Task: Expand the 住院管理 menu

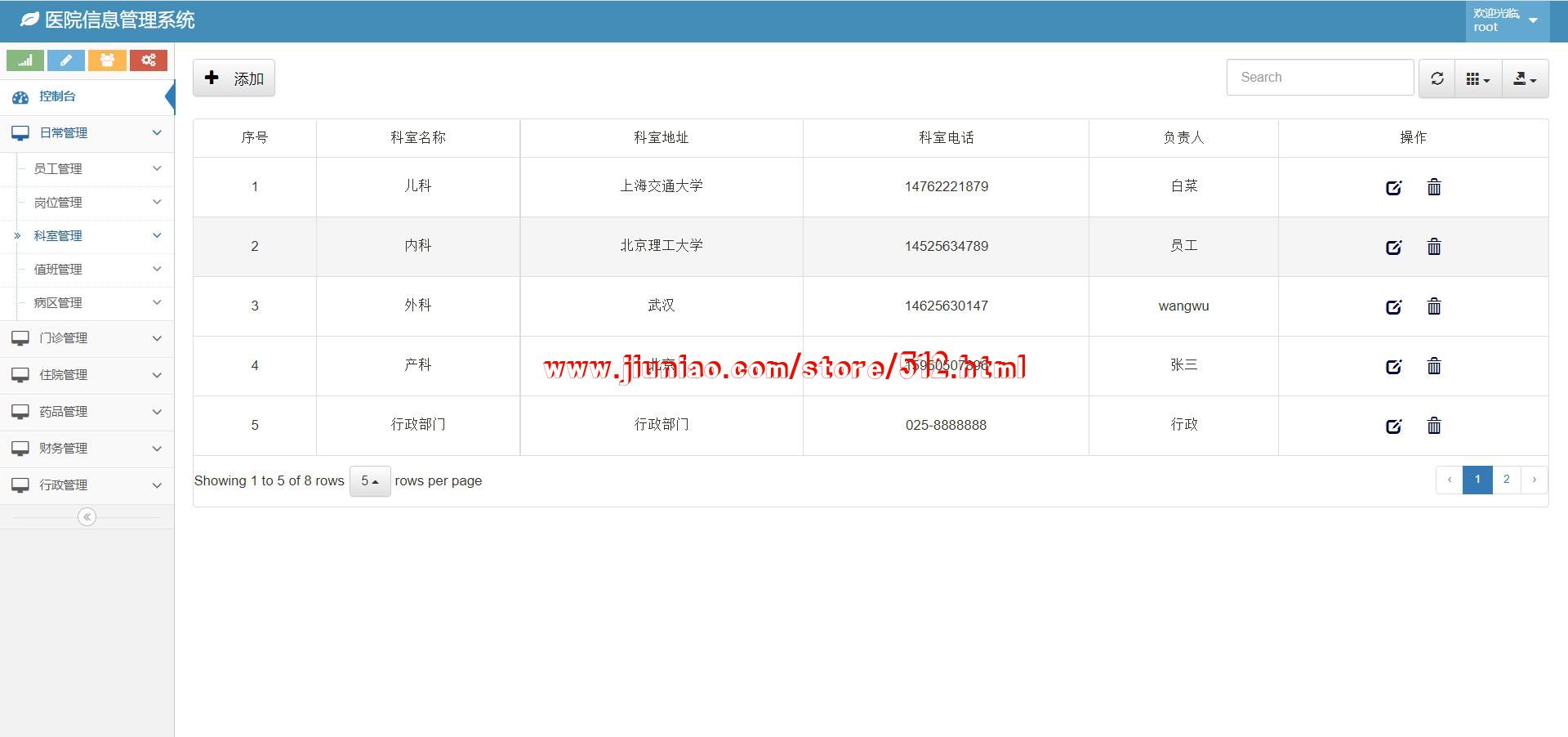Action: click(87, 375)
